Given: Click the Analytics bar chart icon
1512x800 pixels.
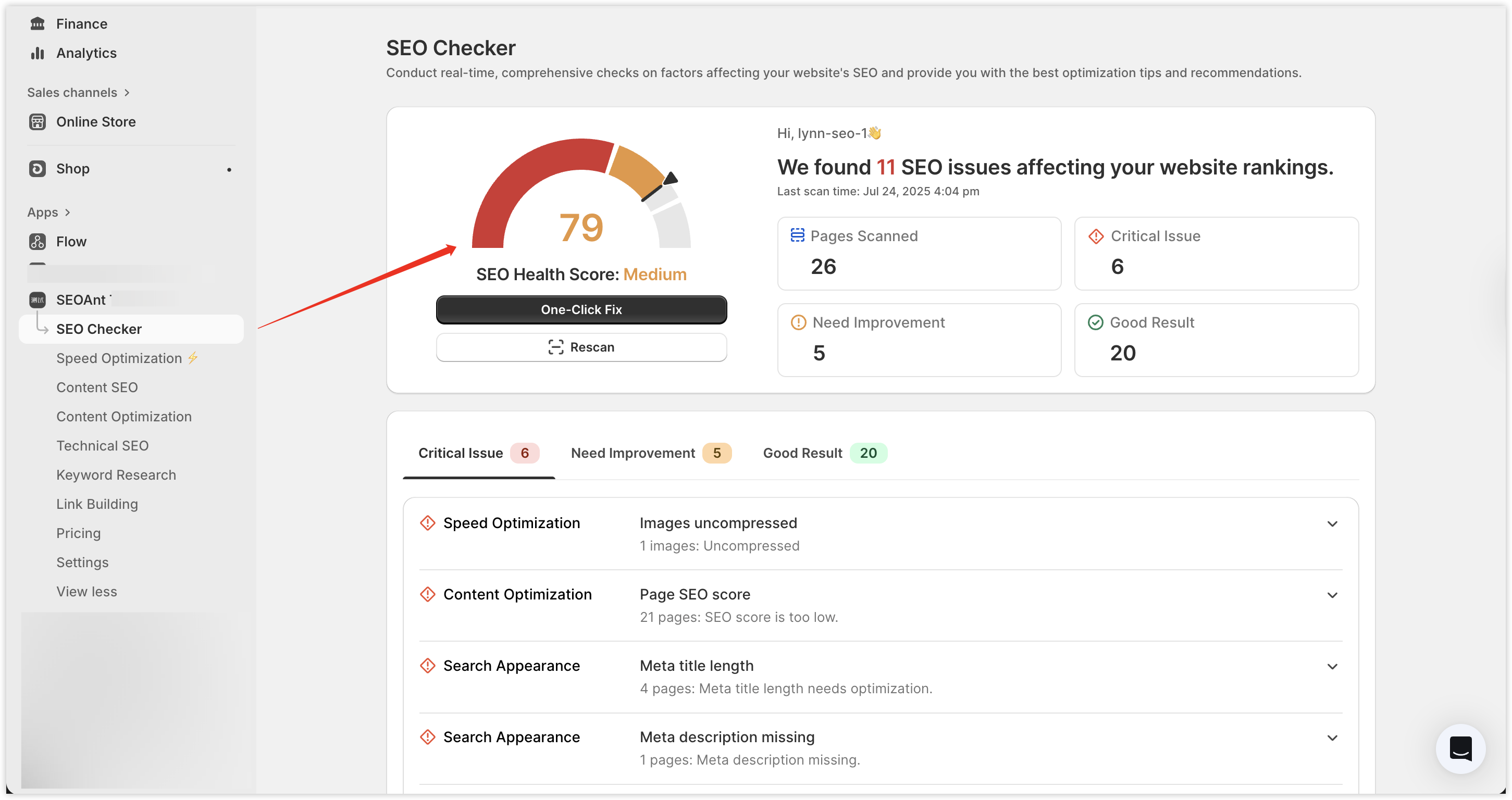Looking at the screenshot, I should click(38, 53).
